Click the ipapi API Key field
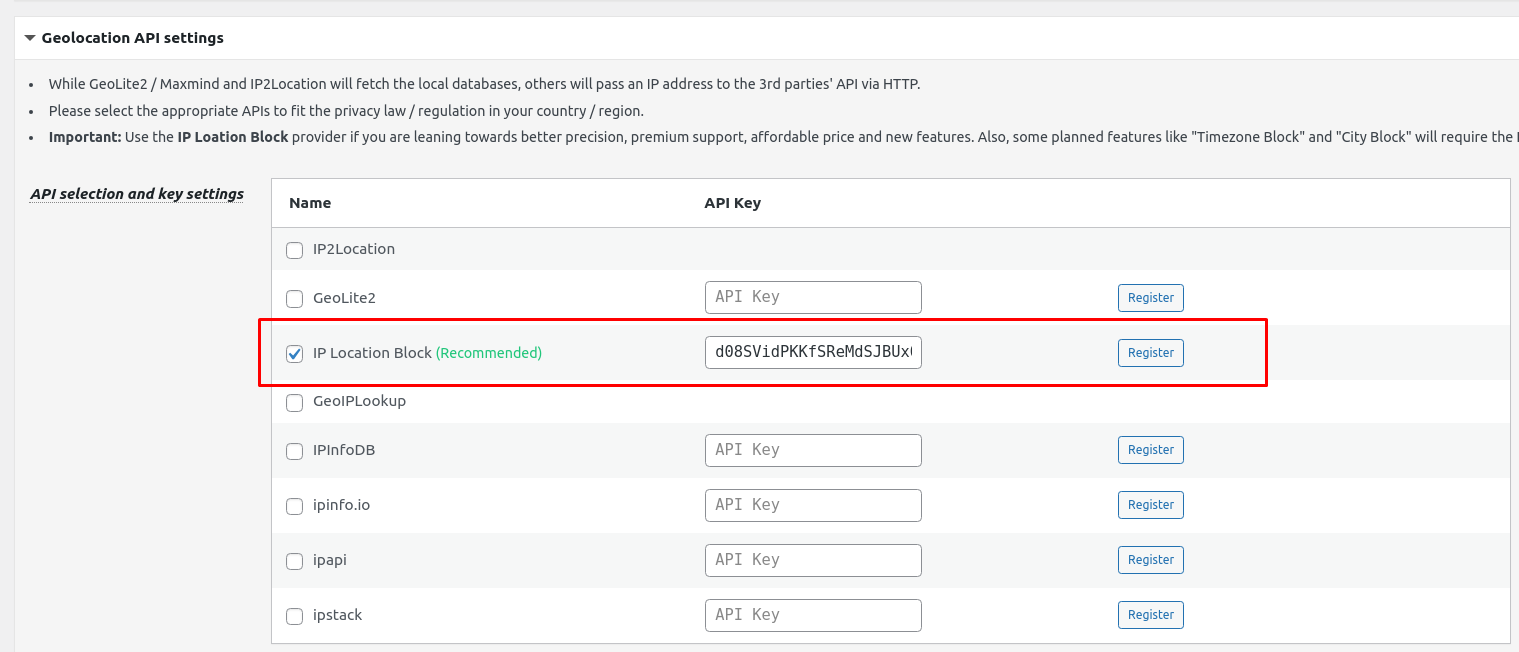Image resolution: width=1519 pixels, height=652 pixels. coord(813,560)
